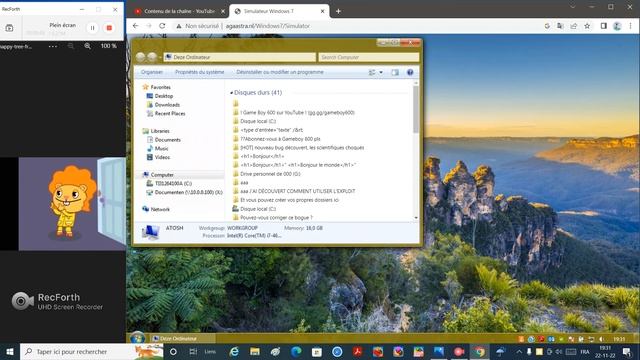Click Deze Ordinateur simulated taskbar button
The width and height of the screenshot is (640, 360).
(182, 338)
